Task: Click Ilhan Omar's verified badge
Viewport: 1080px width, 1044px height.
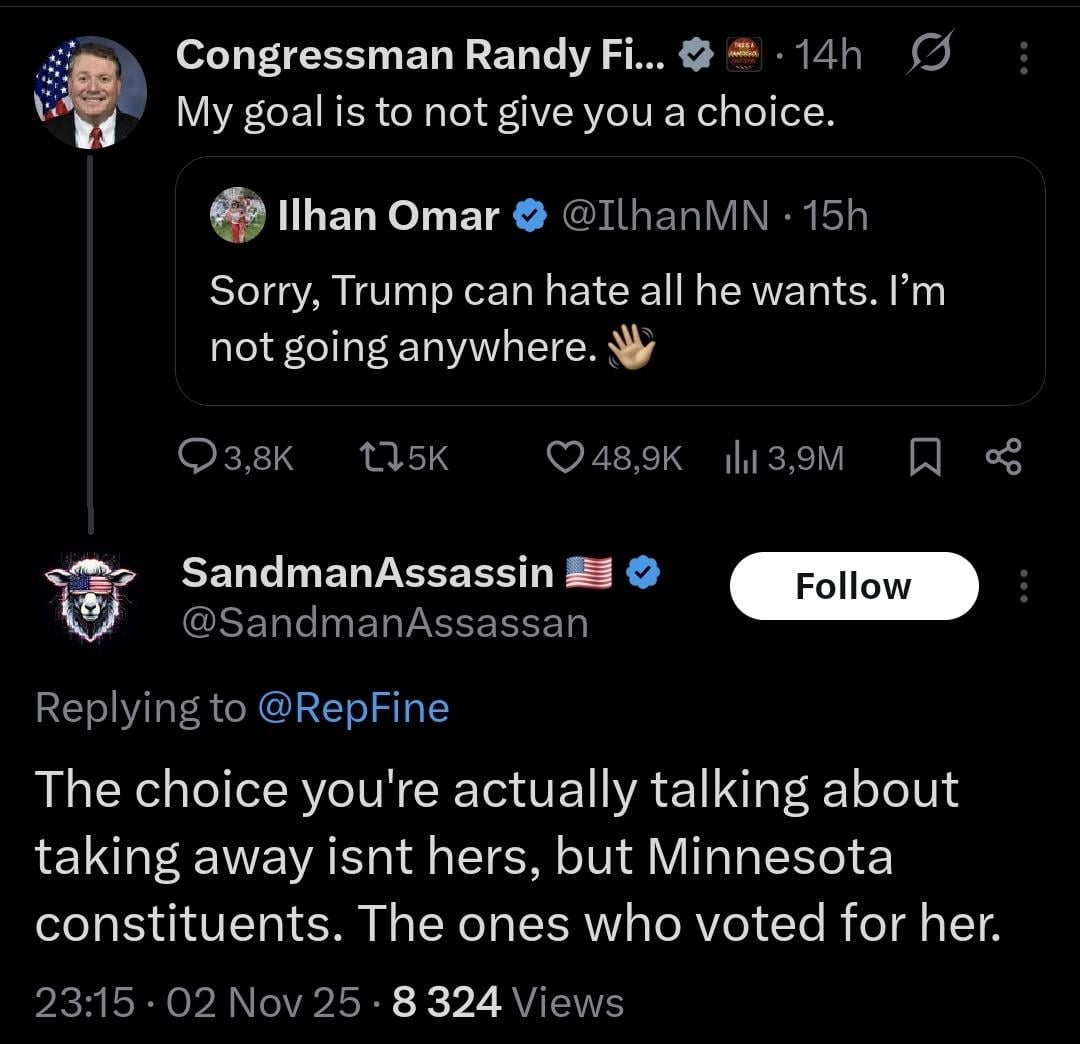Action: click(528, 216)
